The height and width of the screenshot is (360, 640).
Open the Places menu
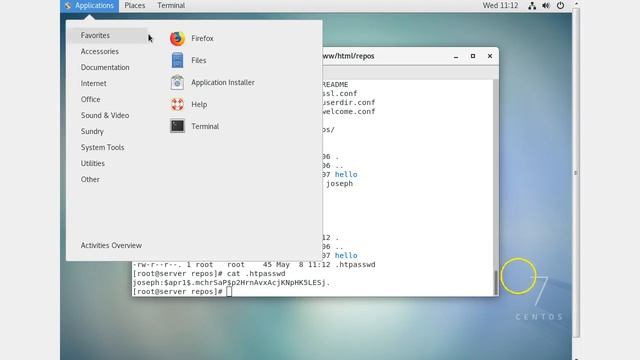[135, 6]
